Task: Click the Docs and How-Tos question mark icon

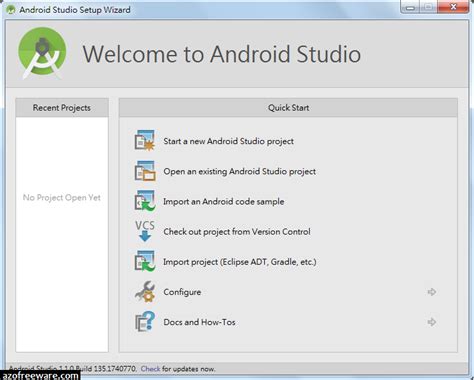Action: pyautogui.click(x=145, y=322)
